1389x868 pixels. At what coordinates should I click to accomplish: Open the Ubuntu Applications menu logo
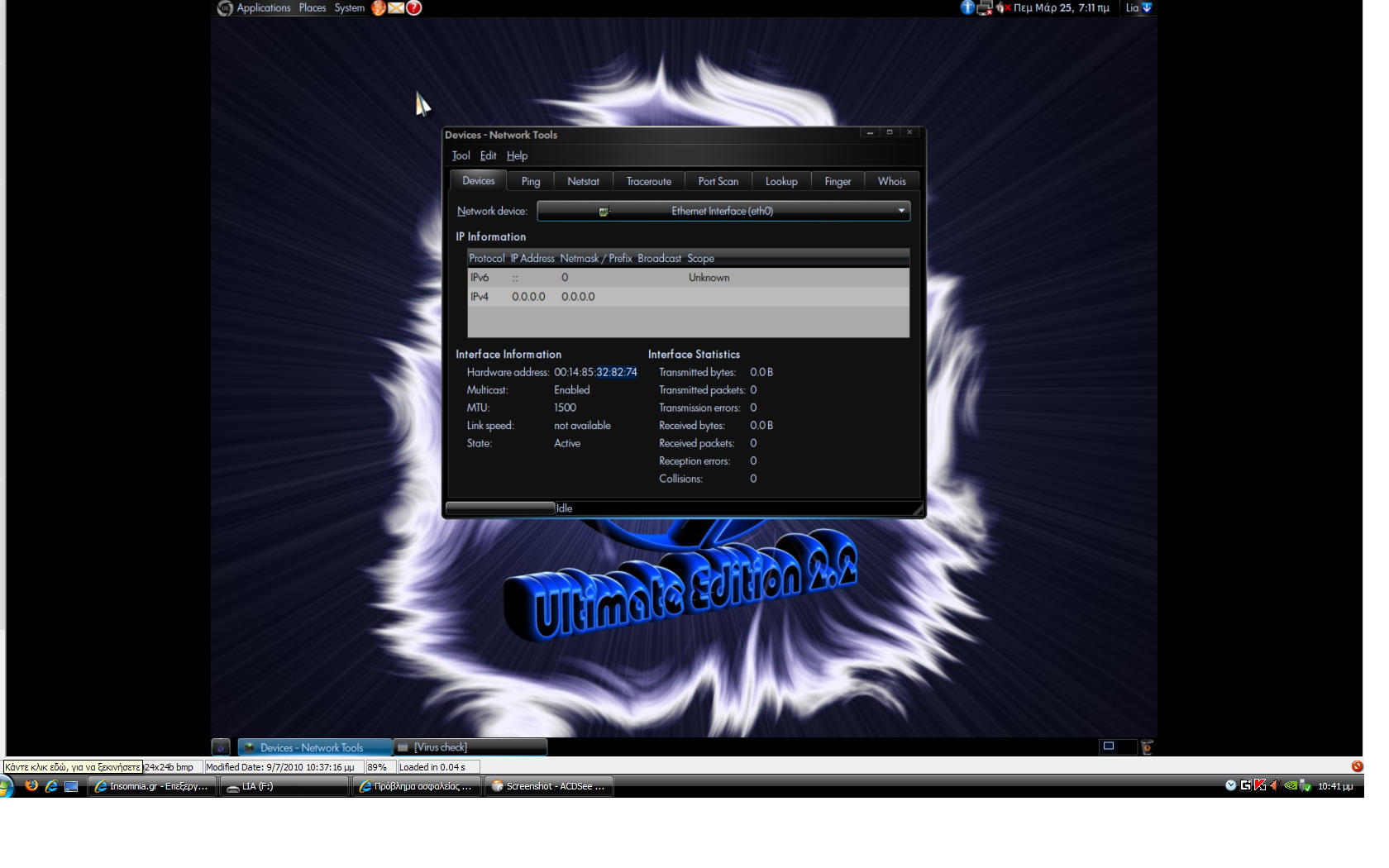click(x=225, y=8)
